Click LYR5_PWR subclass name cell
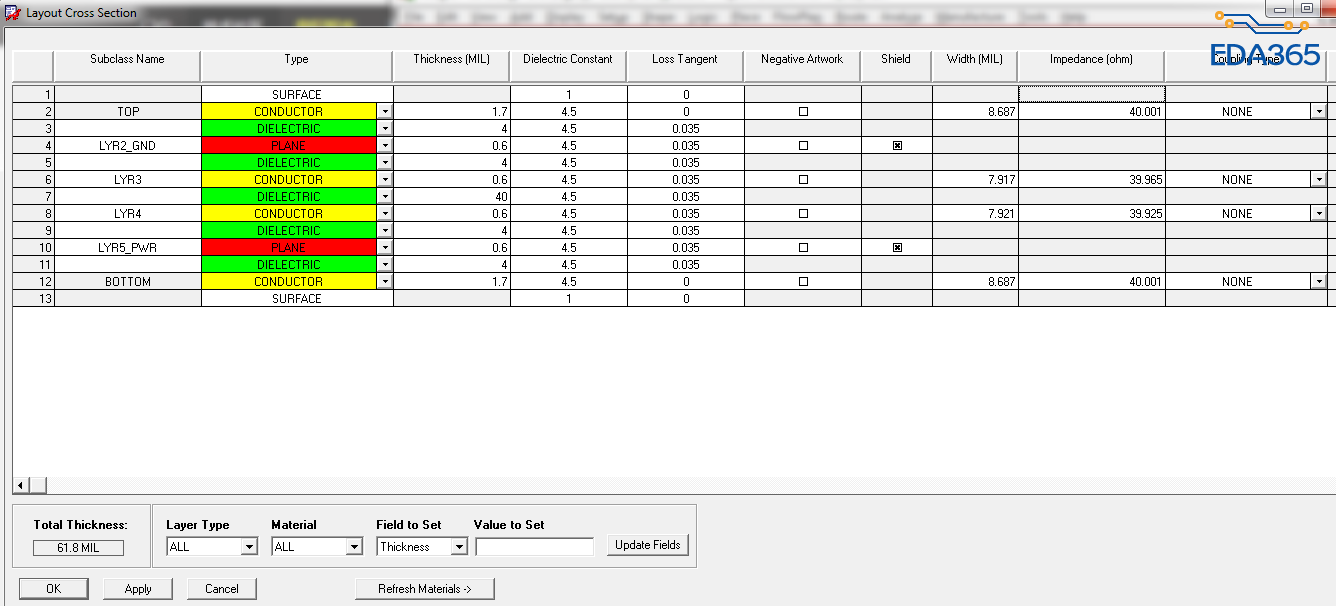Image resolution: width=1336 pixels, height=606 pixels. pyautogui.click(x=127, y=248)
